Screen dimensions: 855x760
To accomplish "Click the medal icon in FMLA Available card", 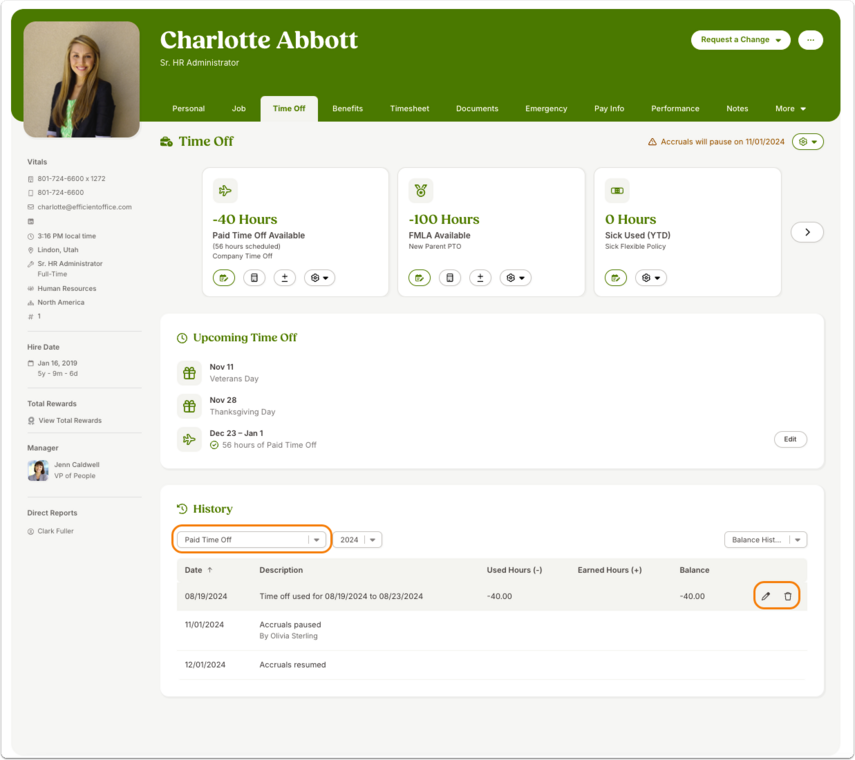I will 421,191.
